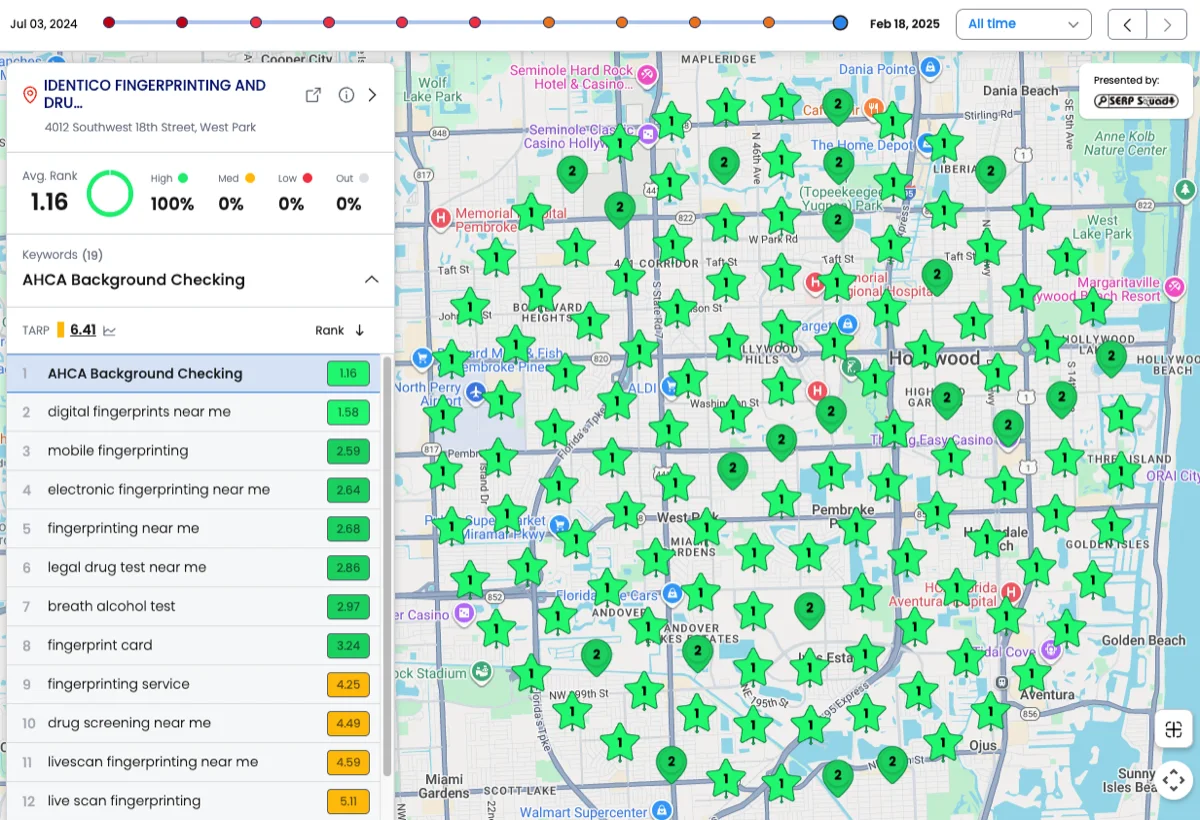Click the address 4012 Southwest 18th Street
The image size is (1200, 820).
pos(150,127)
